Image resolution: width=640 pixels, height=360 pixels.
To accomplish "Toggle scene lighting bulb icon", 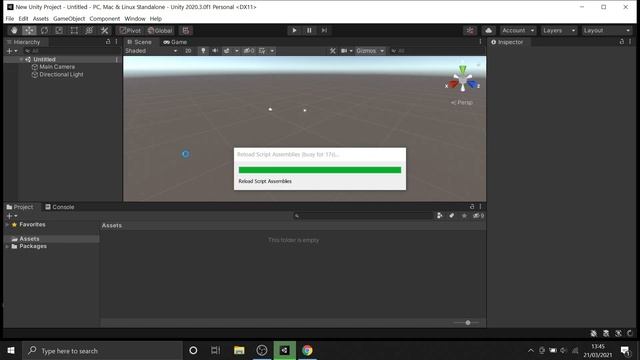I will coord(203,51).
